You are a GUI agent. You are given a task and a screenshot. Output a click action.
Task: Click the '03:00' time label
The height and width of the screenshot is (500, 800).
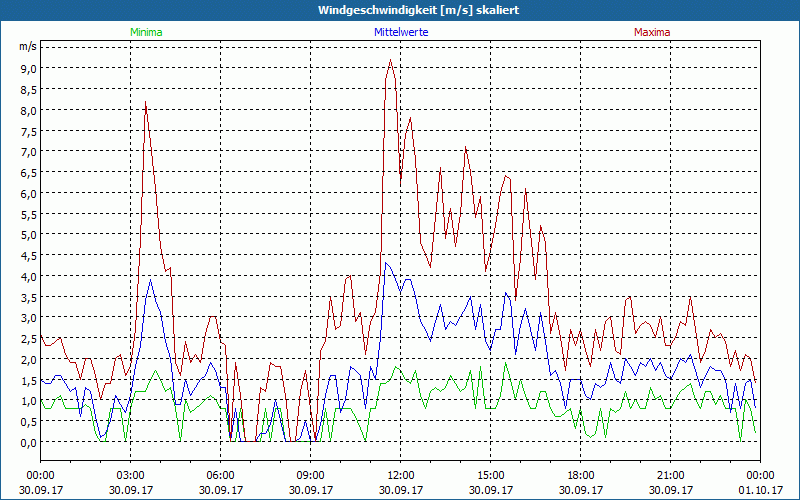coord(131,476)
